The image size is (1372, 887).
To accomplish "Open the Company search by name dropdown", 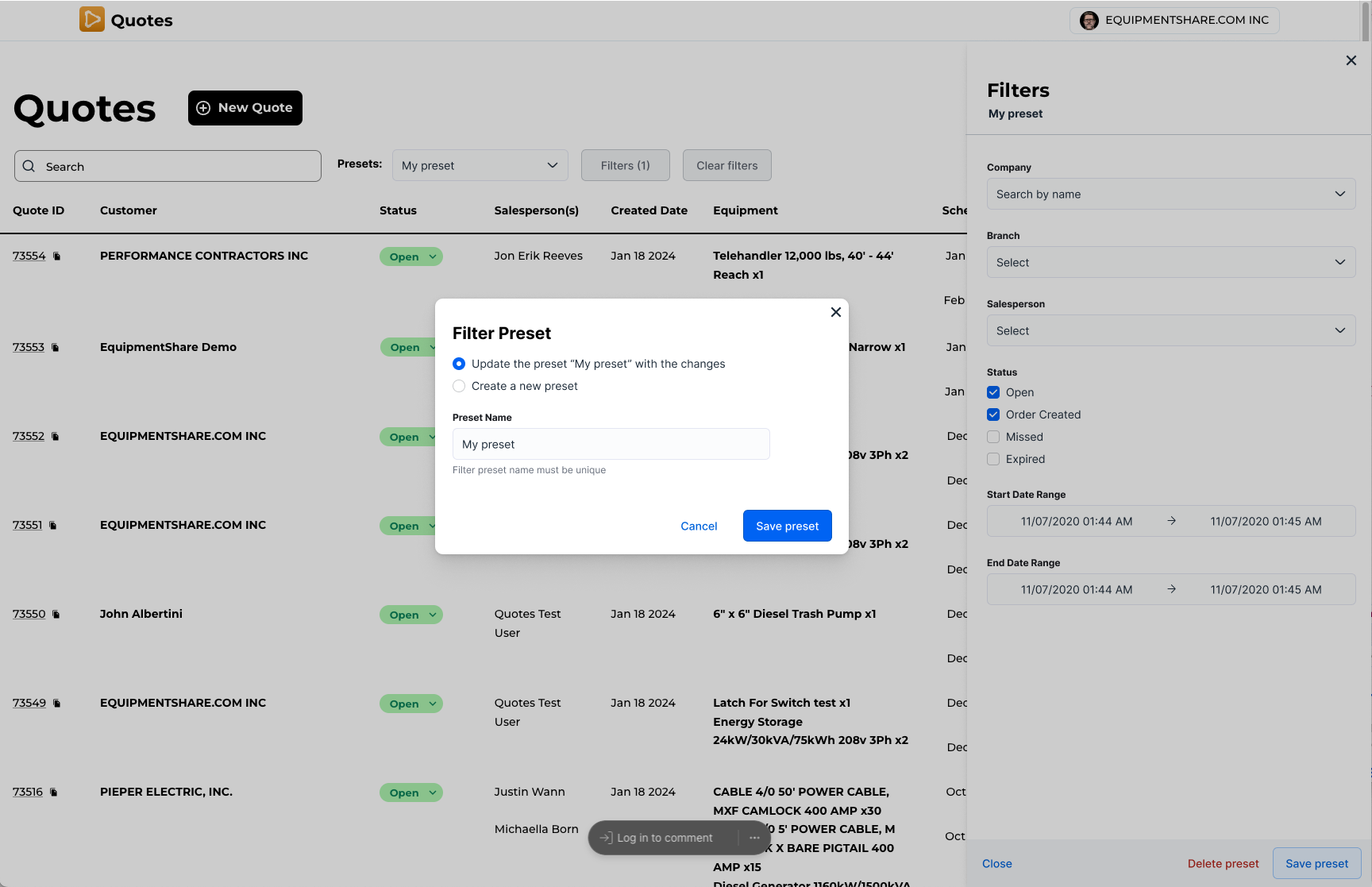I will click(1171, 194).
